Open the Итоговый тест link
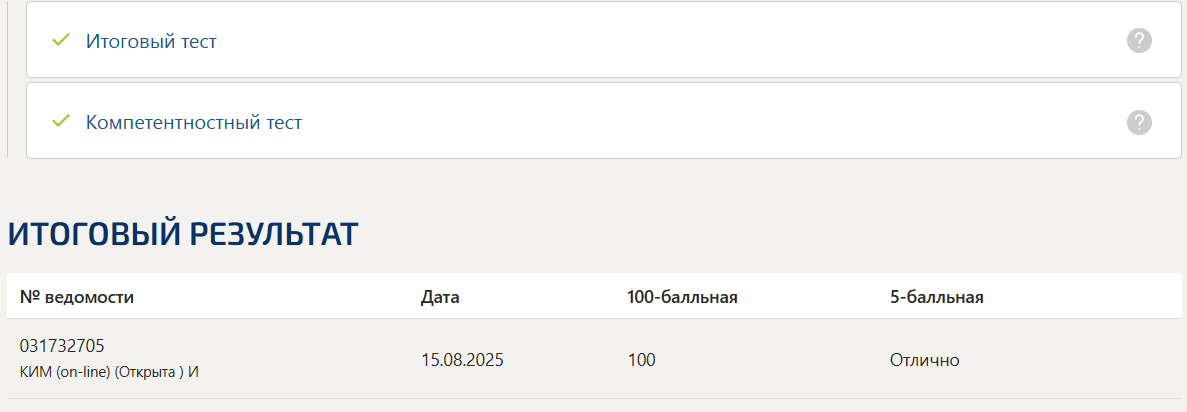This screenshot has width=1187, height=412. click(x=151, y=41)
